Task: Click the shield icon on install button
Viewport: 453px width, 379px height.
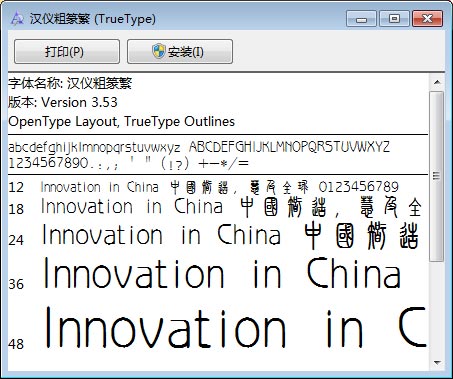Action: (x=159, y=51)
